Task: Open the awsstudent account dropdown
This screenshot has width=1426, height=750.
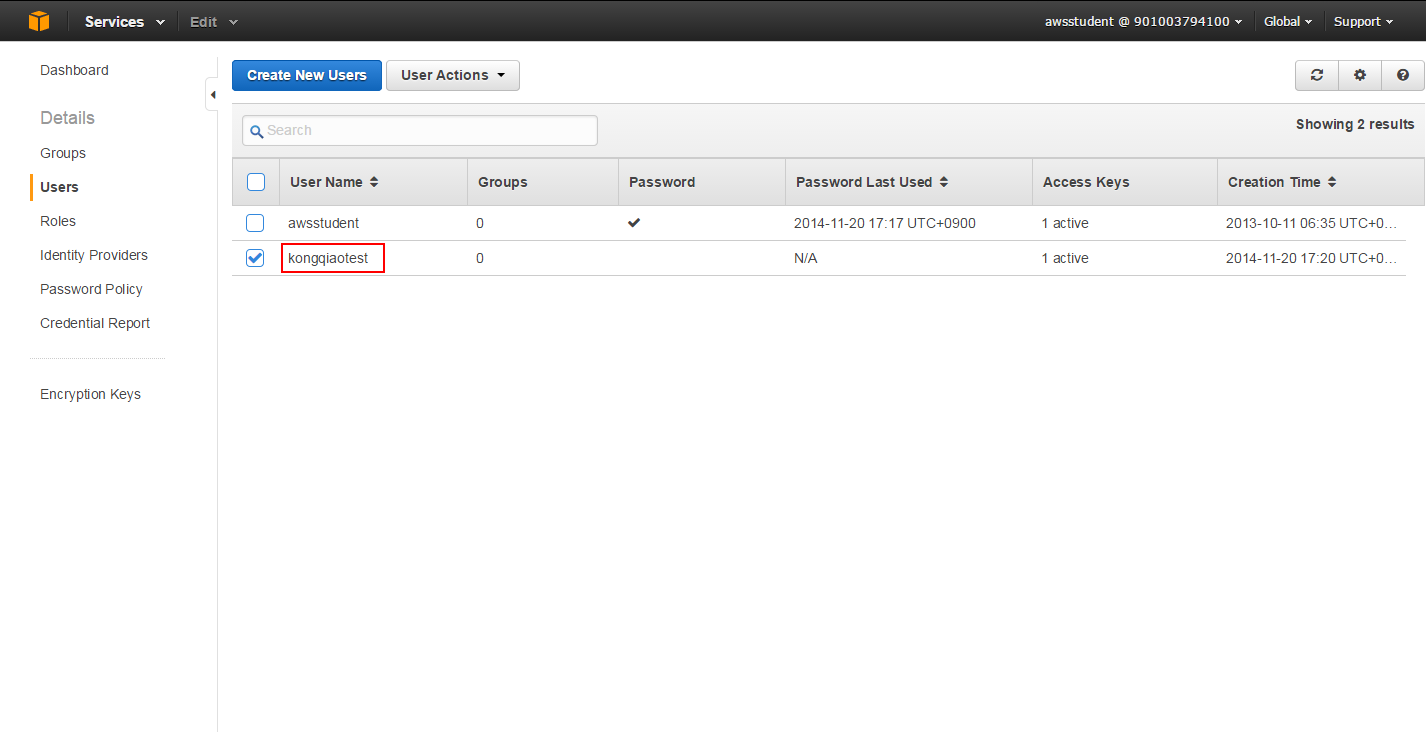Action: pyautogui.click(x=1143, y=21)
